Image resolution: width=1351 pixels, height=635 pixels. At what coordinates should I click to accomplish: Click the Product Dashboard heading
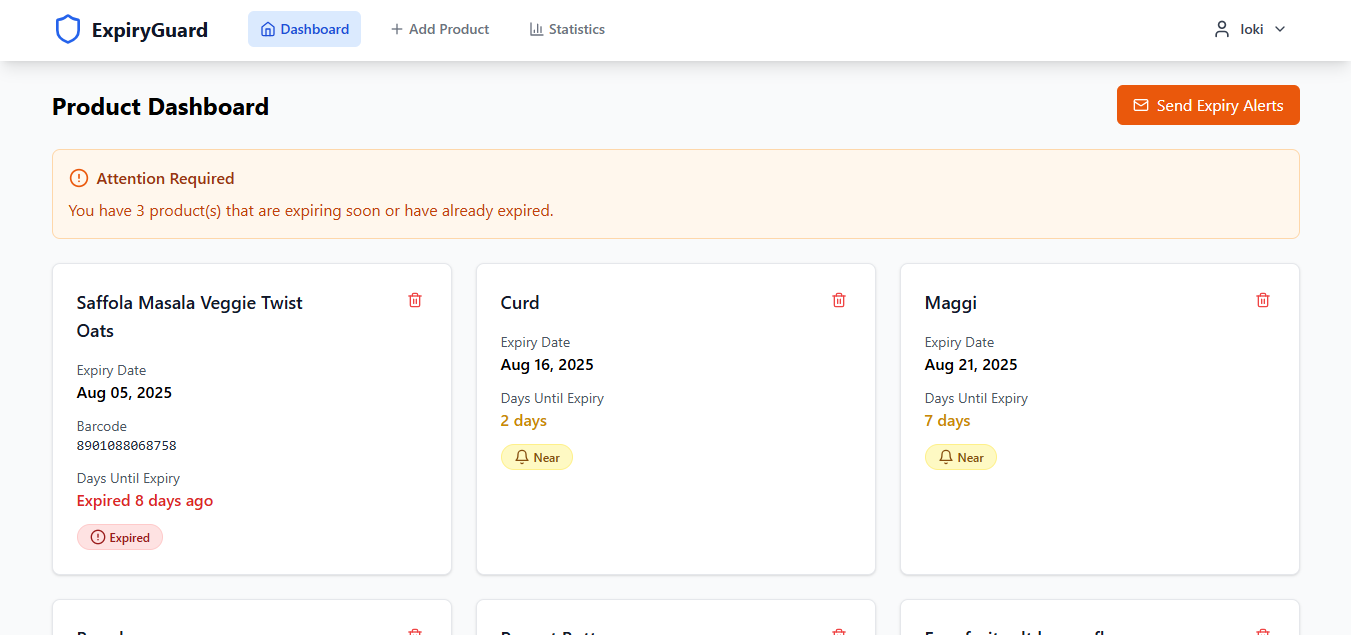coord(160,107)
